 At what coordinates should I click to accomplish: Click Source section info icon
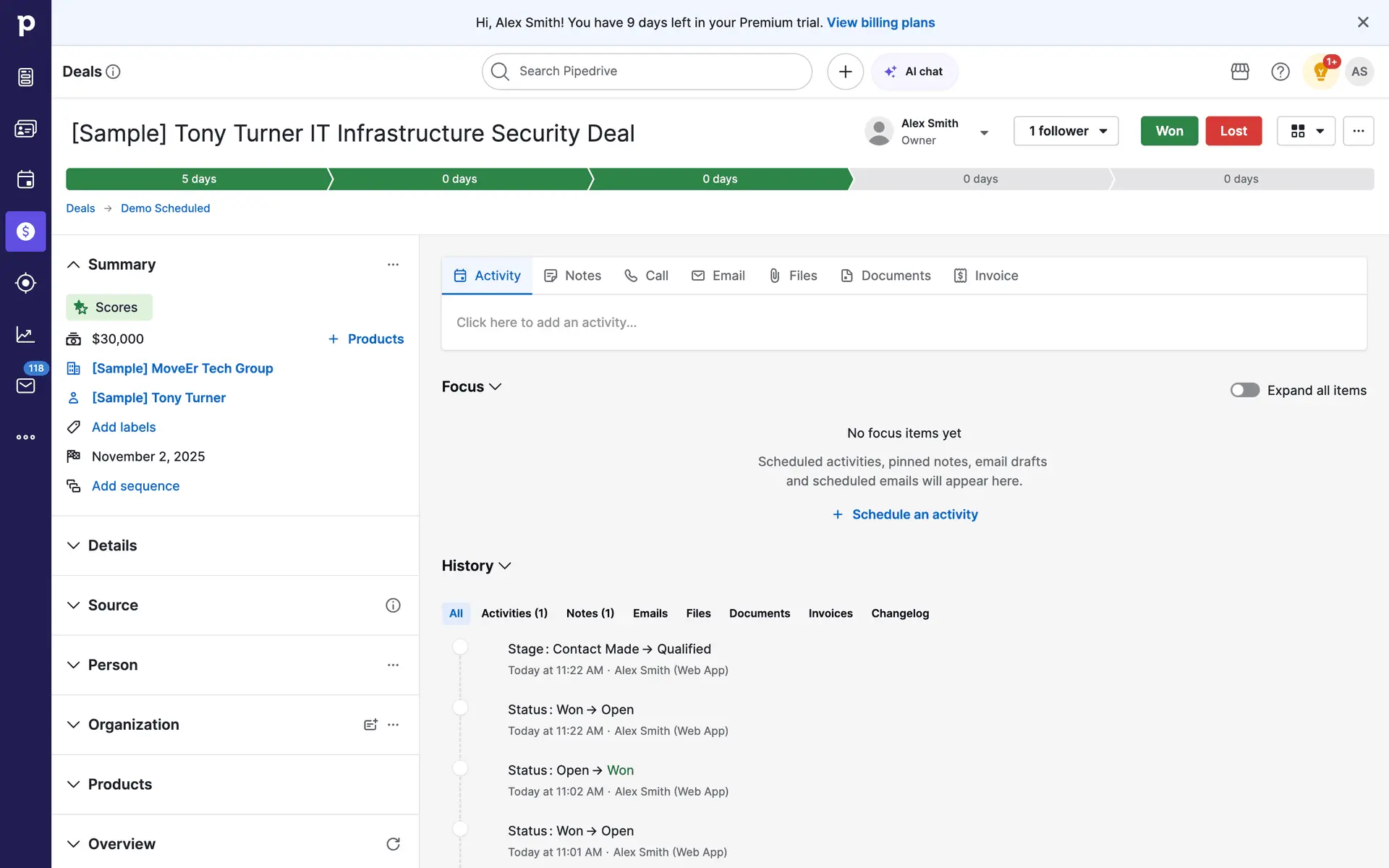pyautogui.click(x=393, y=605)
